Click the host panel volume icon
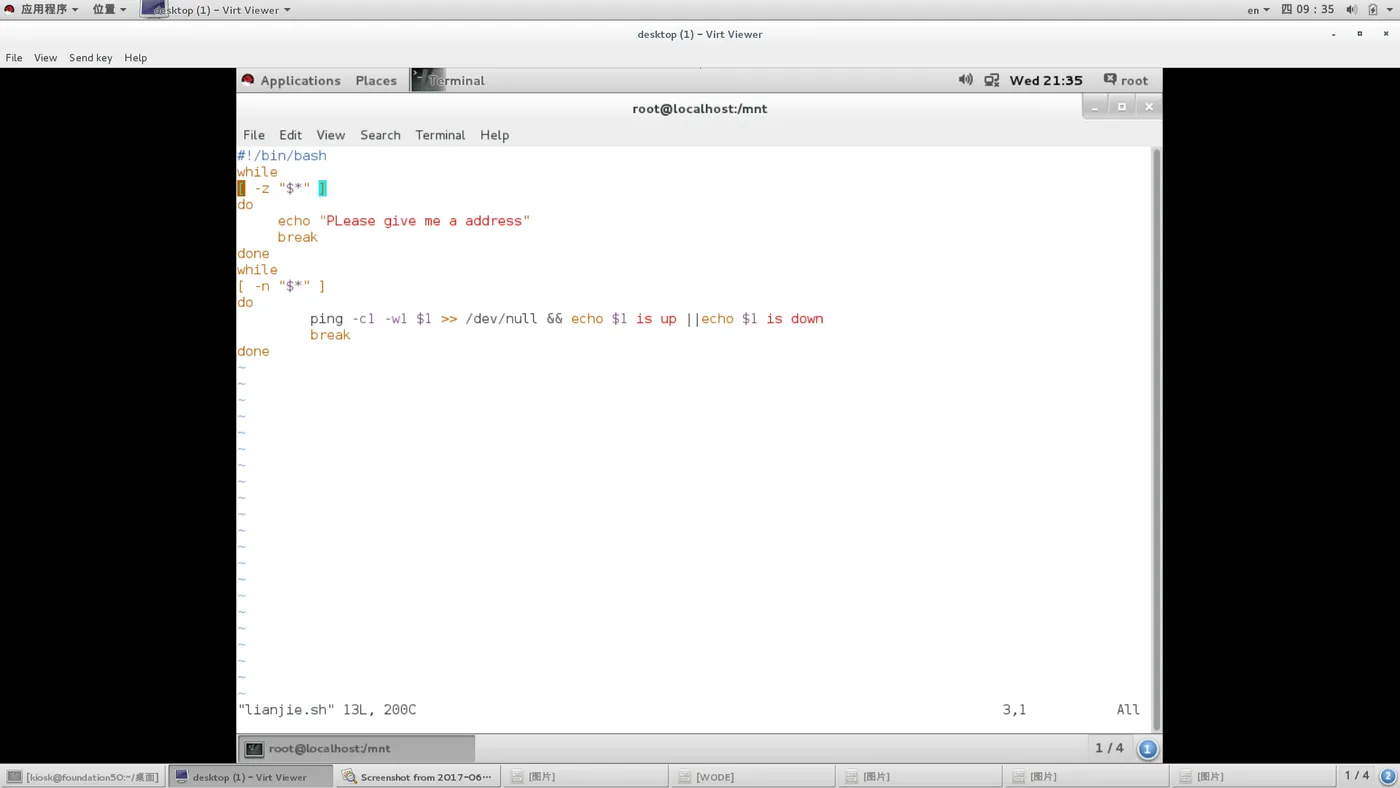The image size is (1400, 788). point(1352,9)
